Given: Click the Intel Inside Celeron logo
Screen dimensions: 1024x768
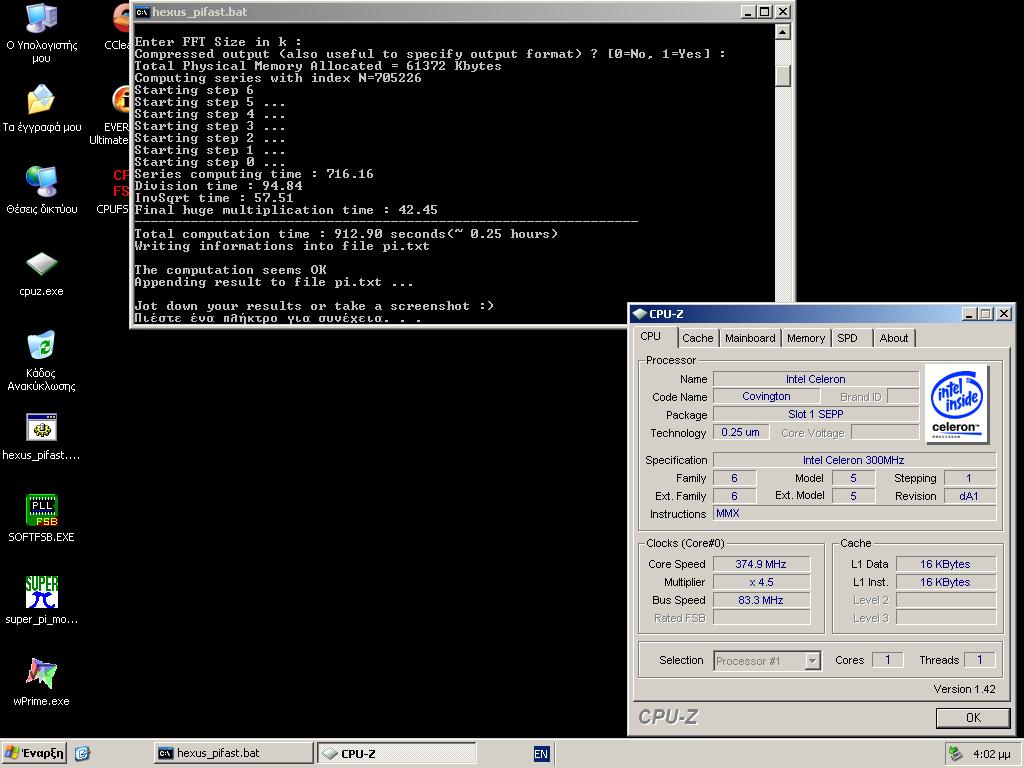Looking at the screenshot, I should tap(957, 404).
